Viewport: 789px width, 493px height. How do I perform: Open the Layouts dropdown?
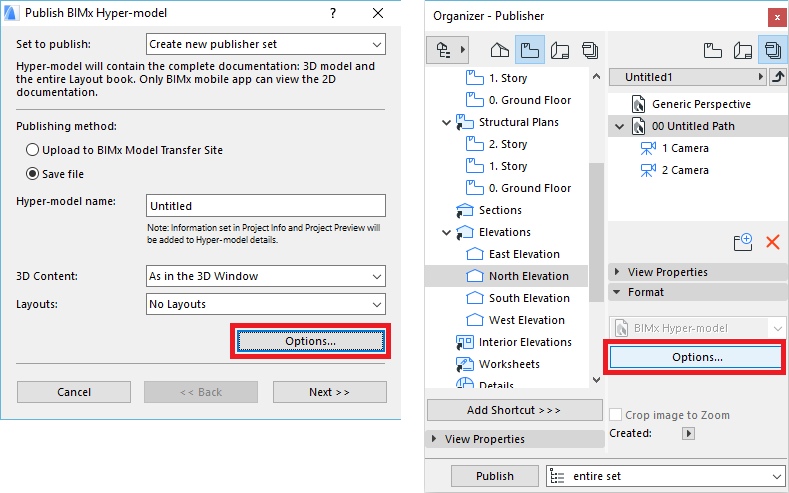click(x=266, y=304)
